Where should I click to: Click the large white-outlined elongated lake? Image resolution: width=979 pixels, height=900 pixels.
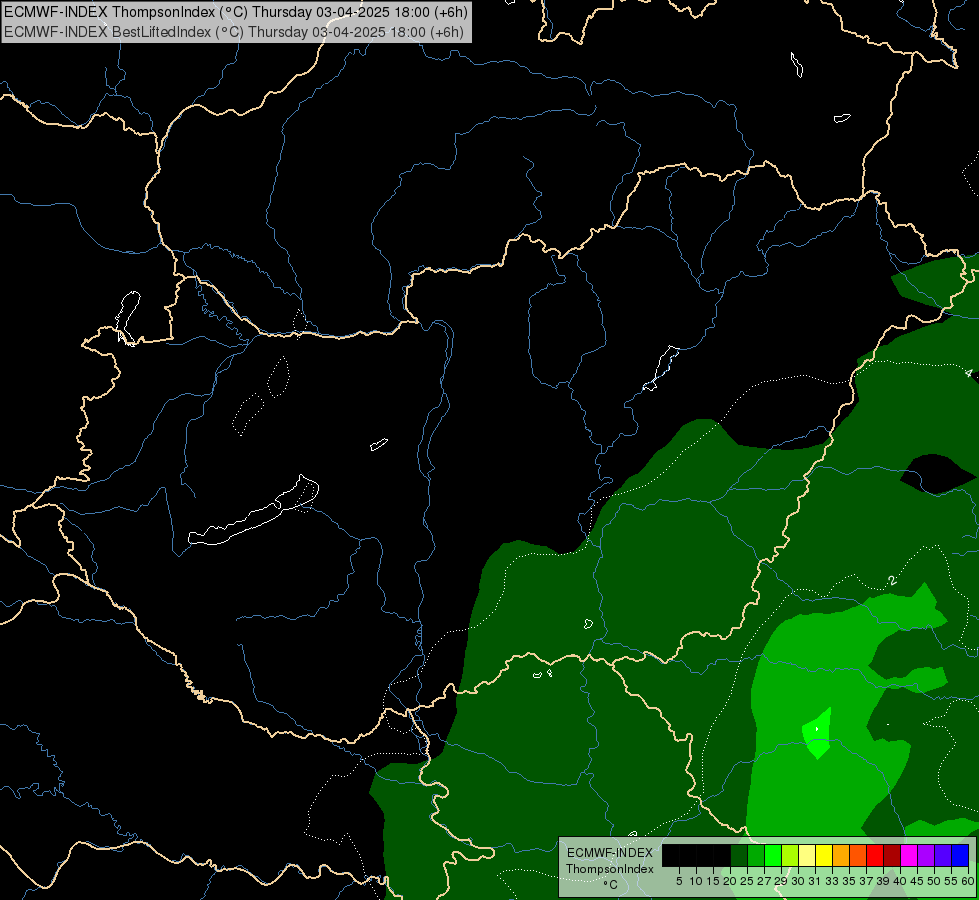(x=253, y=511)
